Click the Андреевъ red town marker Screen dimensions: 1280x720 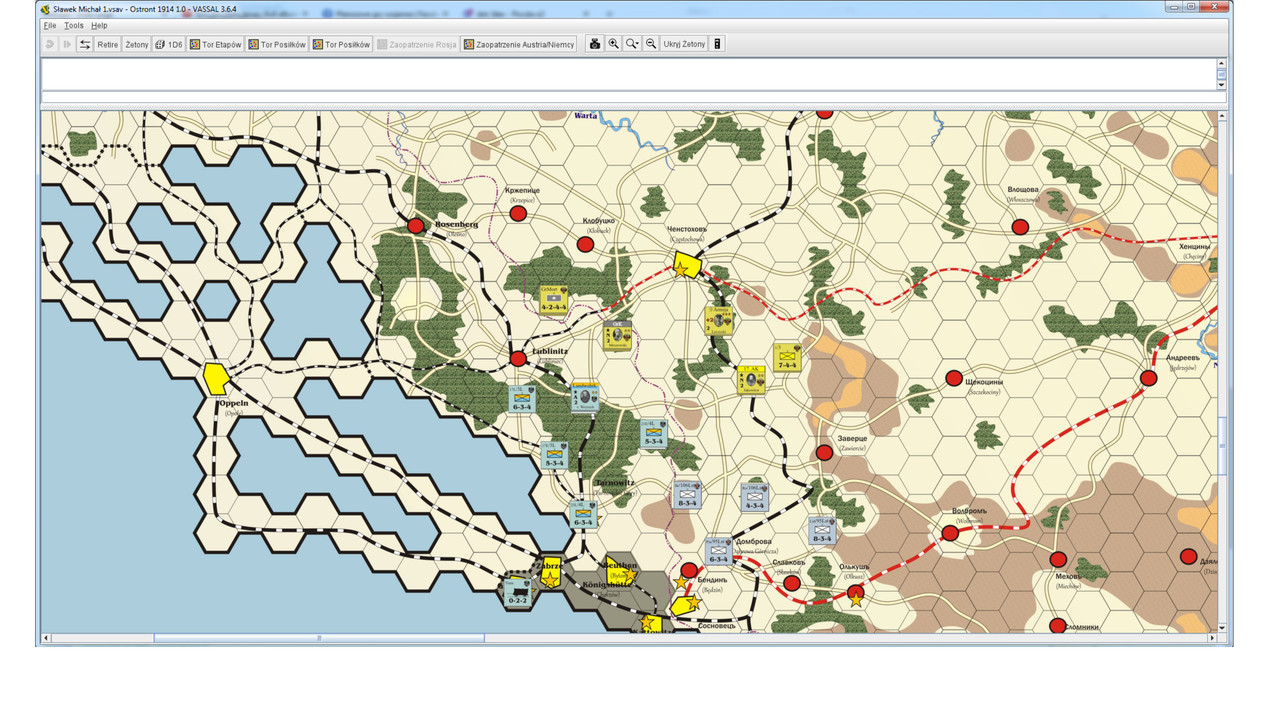coord(1148,378)
